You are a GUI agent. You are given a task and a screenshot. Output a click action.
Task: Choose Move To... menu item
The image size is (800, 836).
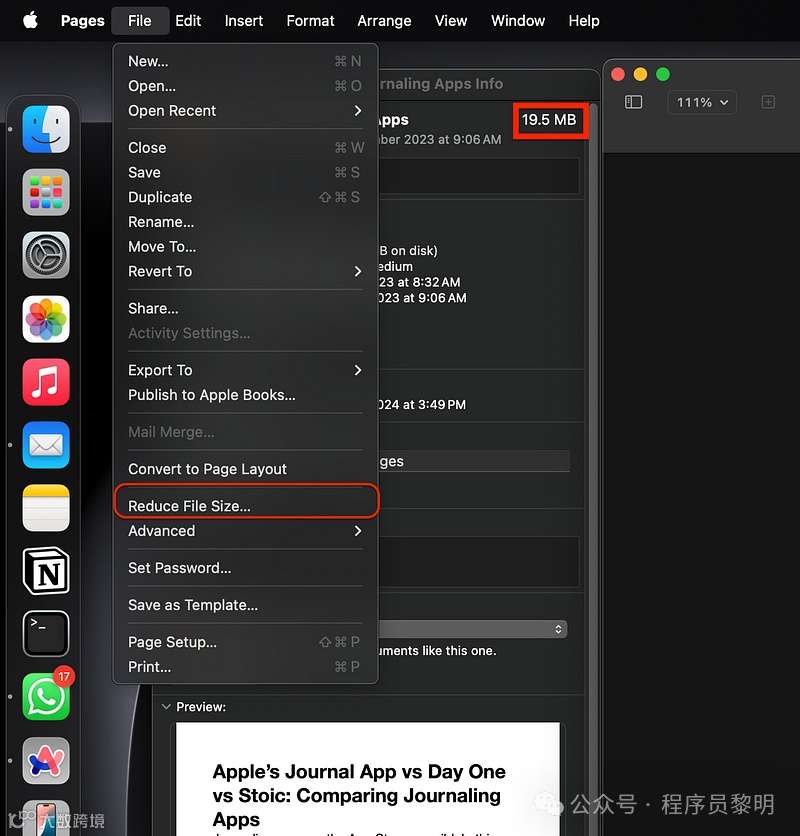245,246
